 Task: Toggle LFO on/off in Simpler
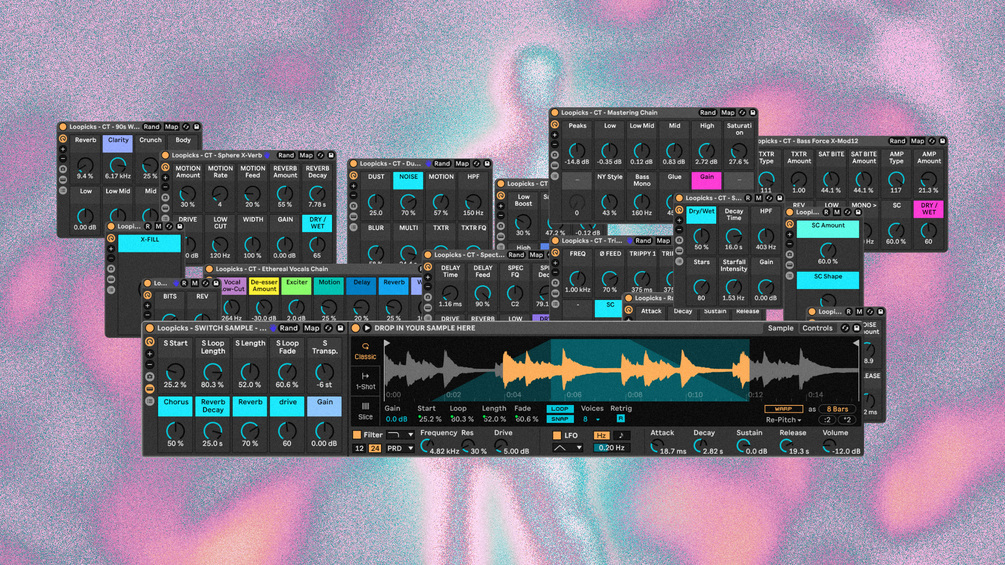point(556,435)
